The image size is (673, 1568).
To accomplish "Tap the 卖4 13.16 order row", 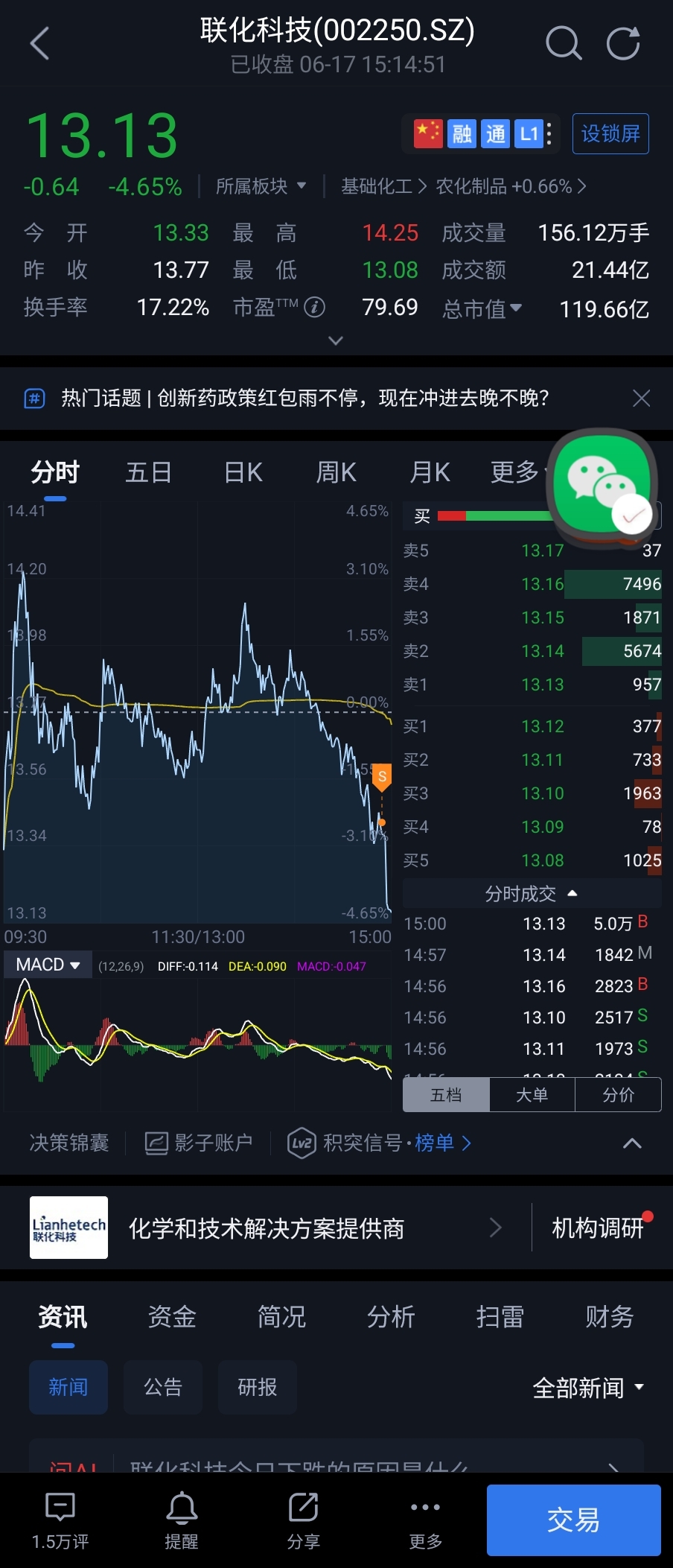I will click(532, 584).
